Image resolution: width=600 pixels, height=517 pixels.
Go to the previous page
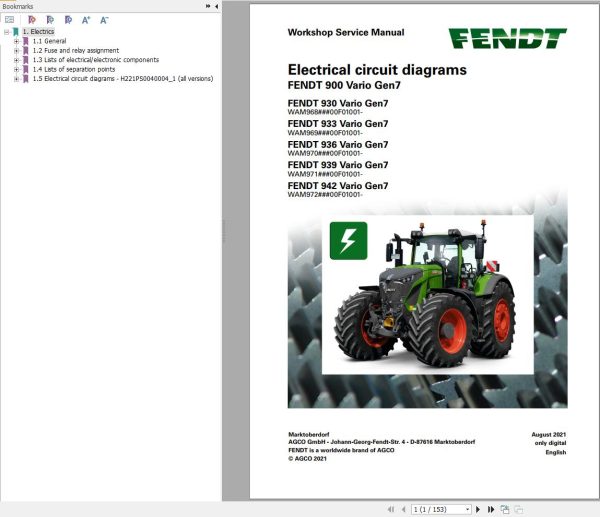(403, 509)
